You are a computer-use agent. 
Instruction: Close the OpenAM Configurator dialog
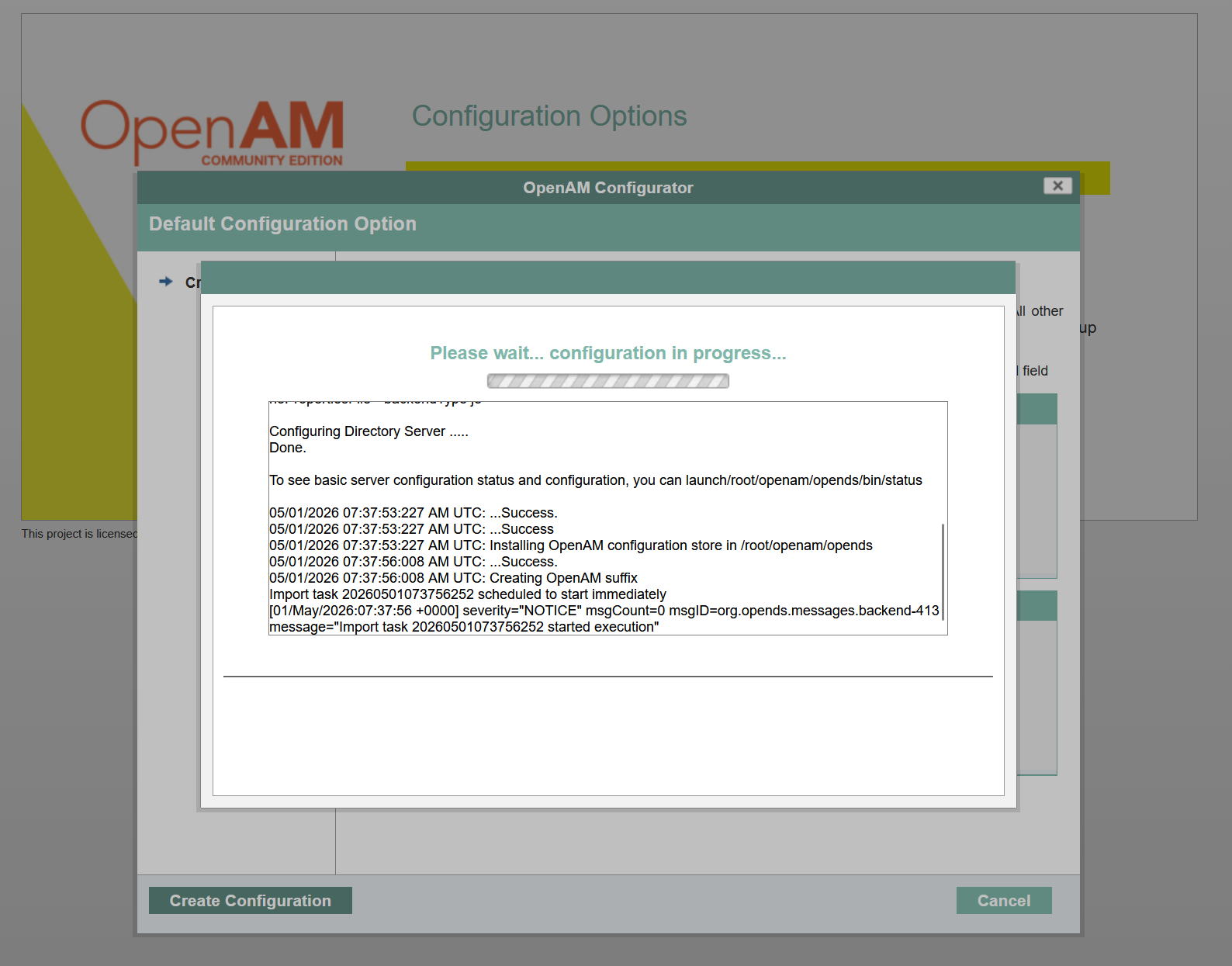coord(1057,185)
